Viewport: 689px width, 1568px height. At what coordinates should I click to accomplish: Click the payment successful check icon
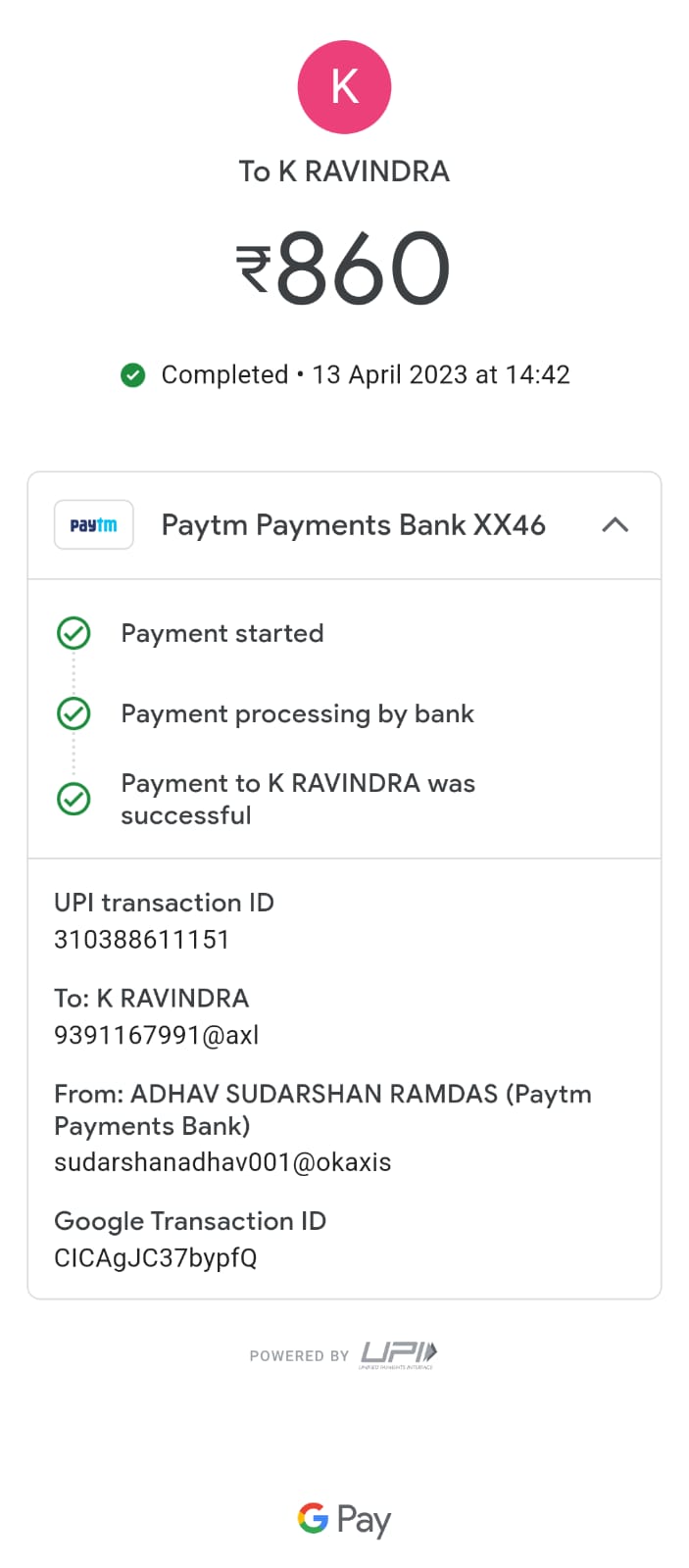(74, 799)
